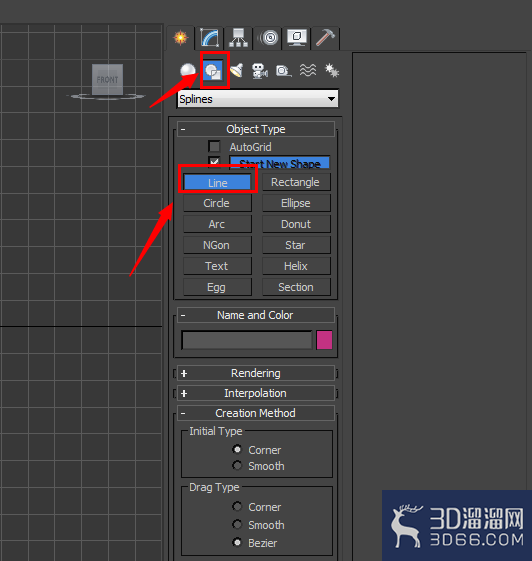
Task: Choose the Text spline button
Action: pyautogui.click(x=218, y=266)
